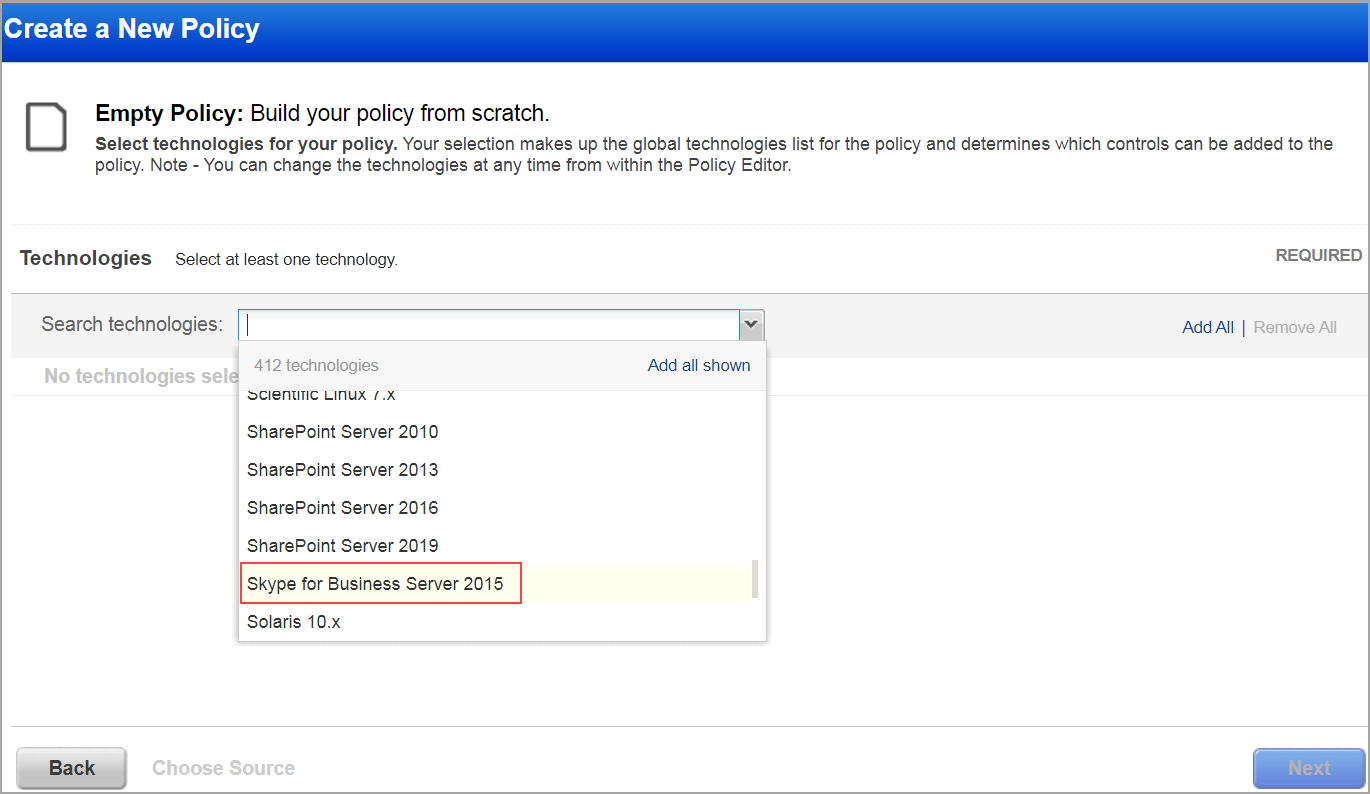
Task: Open the technologies dropdown arrow
Action: click(x=751, y=324)
